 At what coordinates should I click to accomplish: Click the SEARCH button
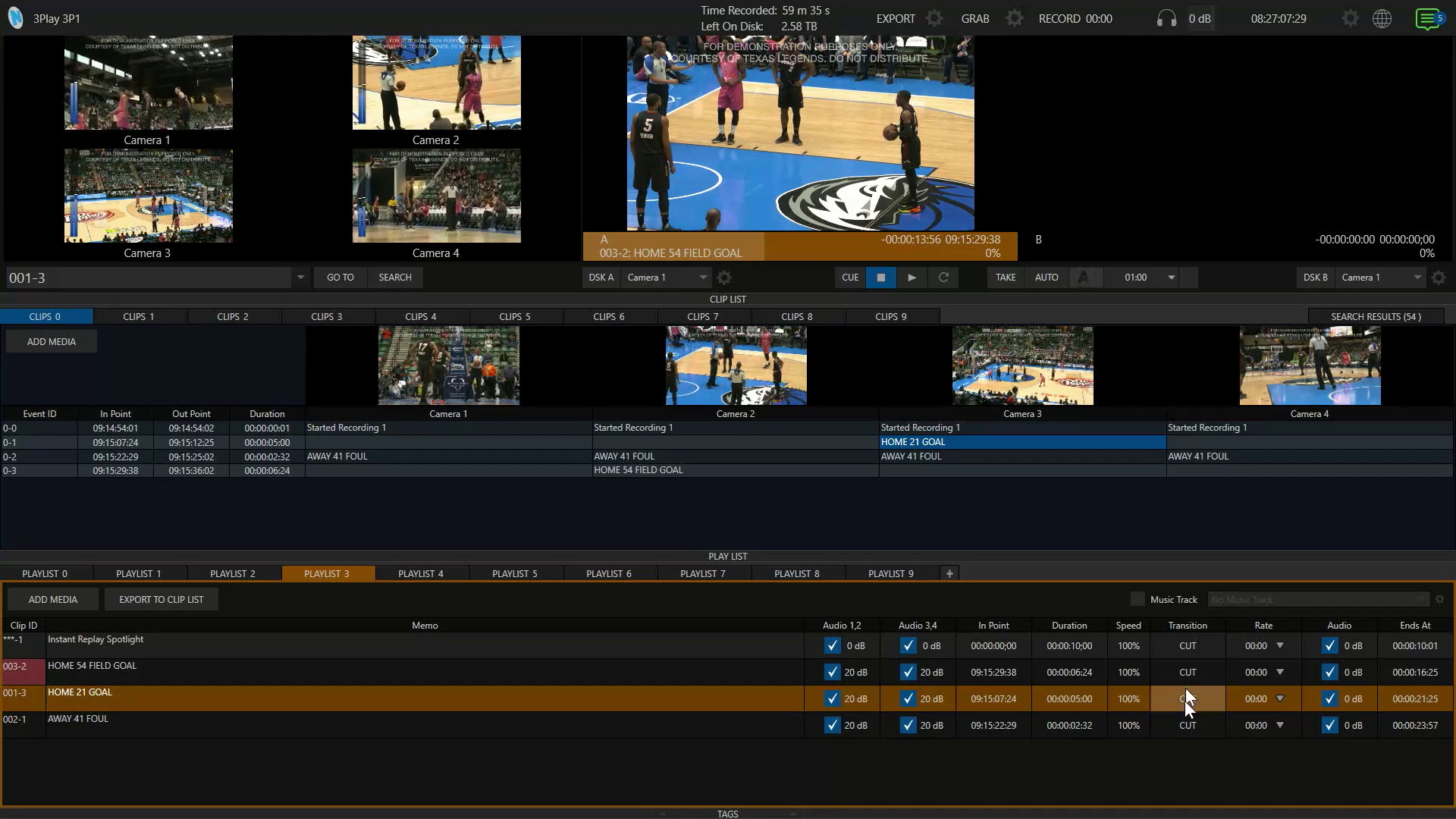pyautogui.click(x=395, y=278)
